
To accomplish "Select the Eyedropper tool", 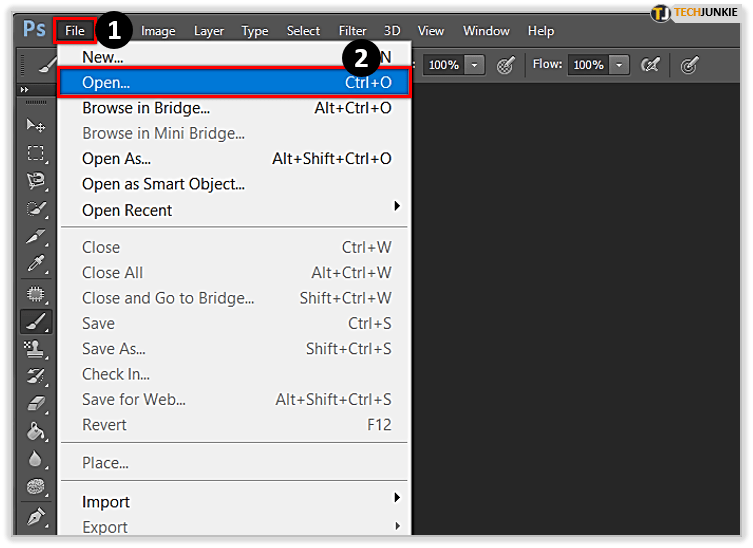I will [36, 265].
